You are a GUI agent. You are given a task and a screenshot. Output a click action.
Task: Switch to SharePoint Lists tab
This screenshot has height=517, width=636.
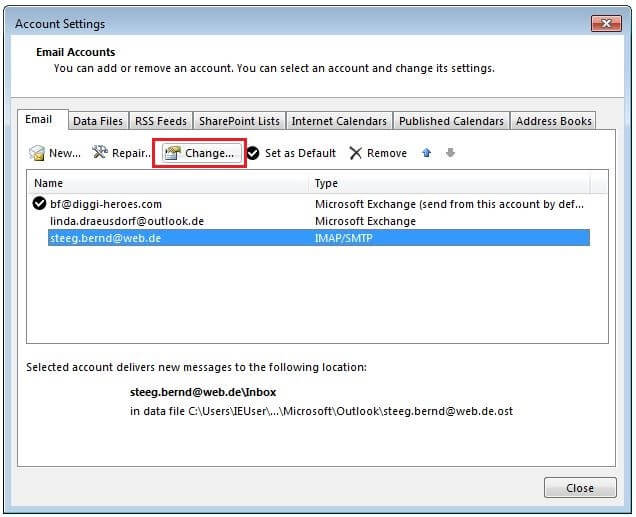click(x=239, y=121)
